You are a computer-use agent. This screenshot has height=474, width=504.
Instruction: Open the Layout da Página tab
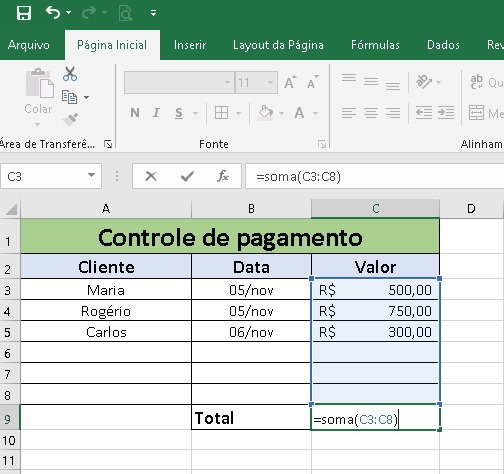coord(278,45)
